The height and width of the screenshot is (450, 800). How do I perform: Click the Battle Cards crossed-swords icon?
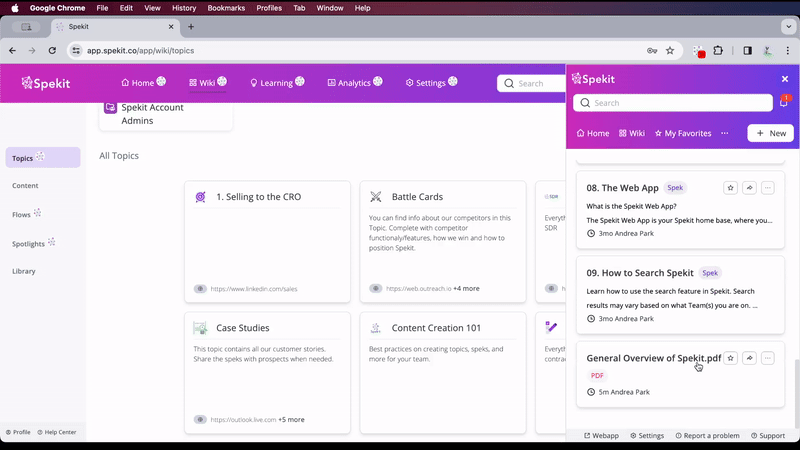(376, 196)
